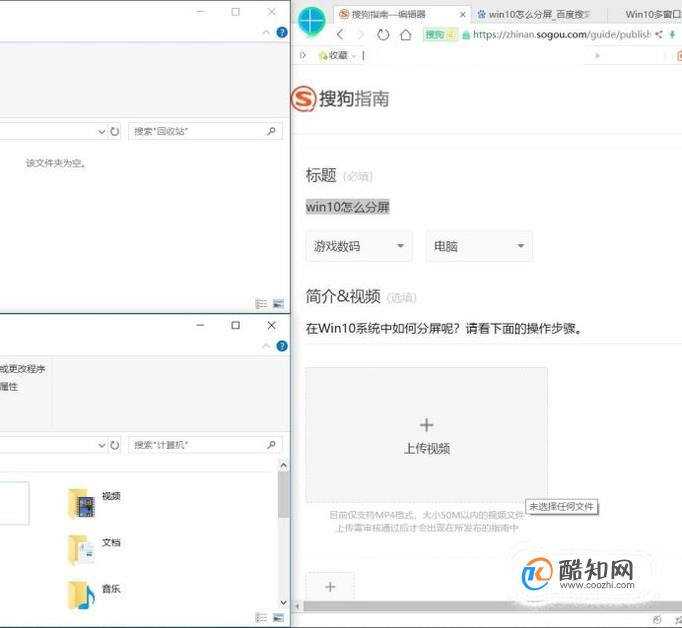Image resolution: width=682 pixels, height=628 pixels.
Task: Toggle the sidebar arrow left of 收藏
Action: click(x=303, y=55)
